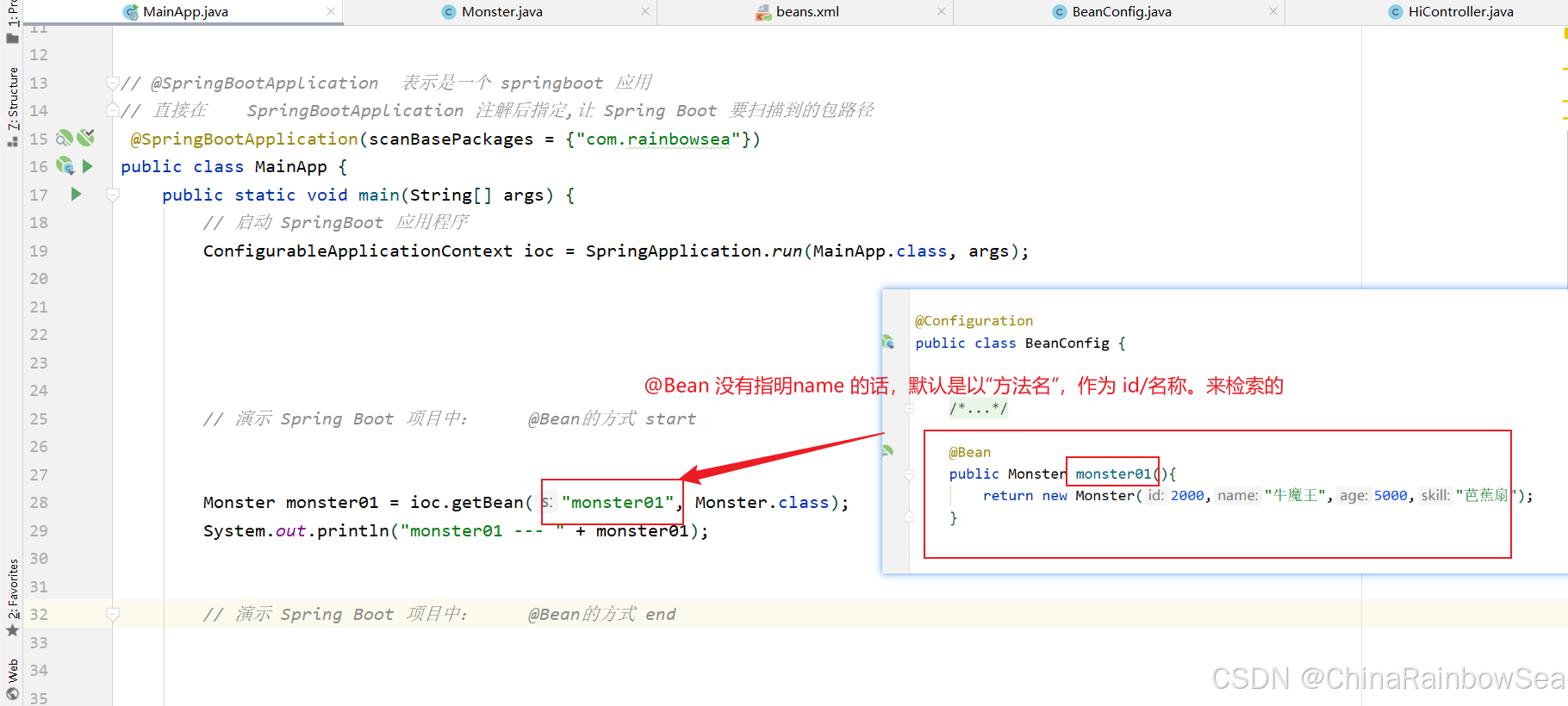Open the 1: Project tool window

[12, 22]
